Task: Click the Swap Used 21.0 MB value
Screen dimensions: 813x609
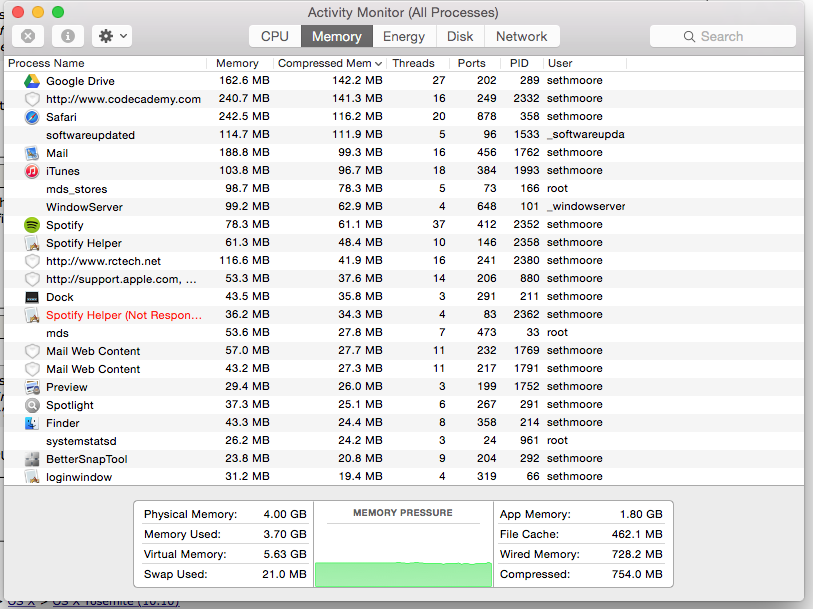Action: (283, 574)
